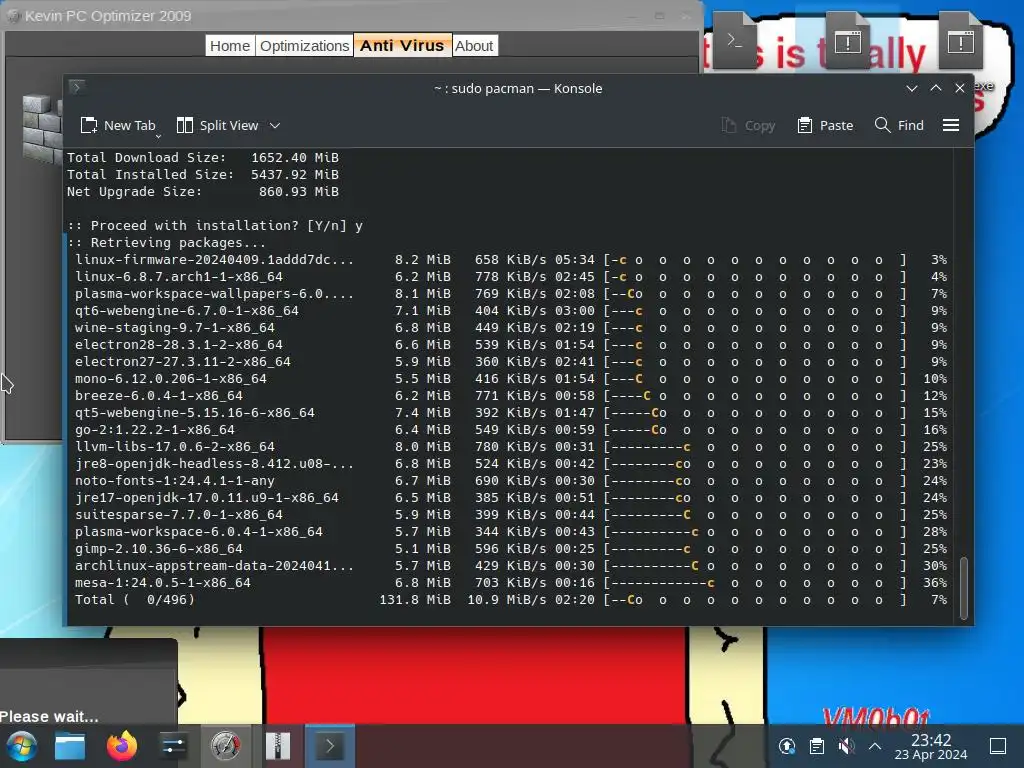Click the linux-firmware package line
Image resolution: width=1024 pixels, height=768 pixels.
511,260
